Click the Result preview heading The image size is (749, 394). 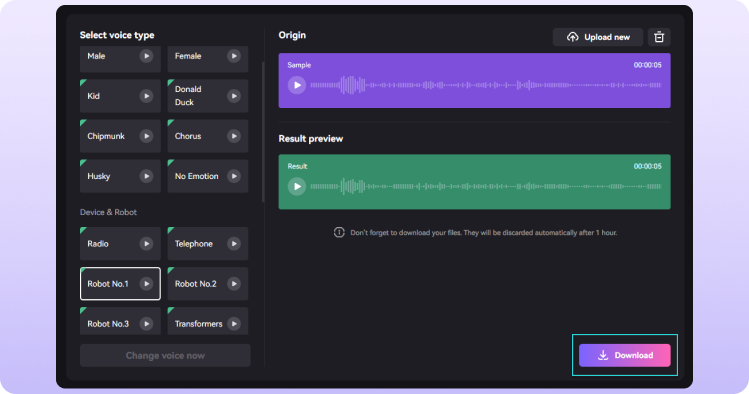coord(310,138)
